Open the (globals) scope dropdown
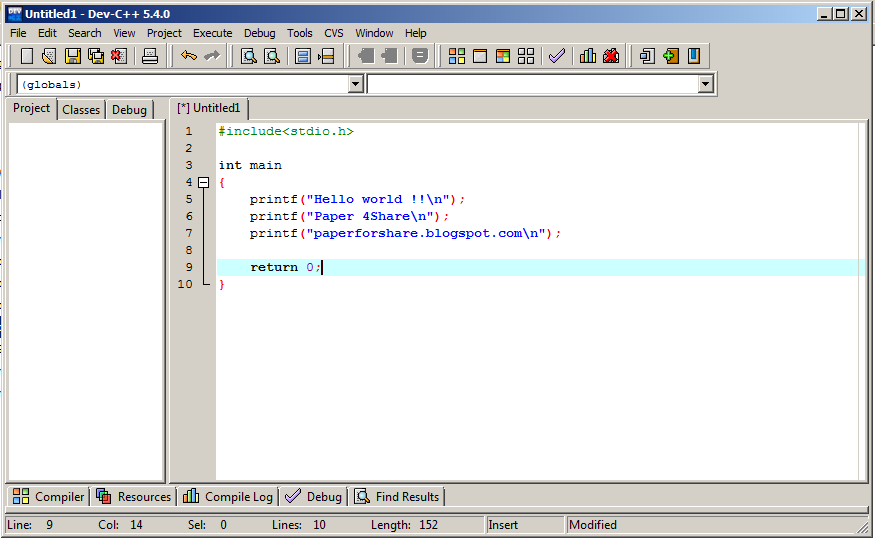 (x=355, y=85)
